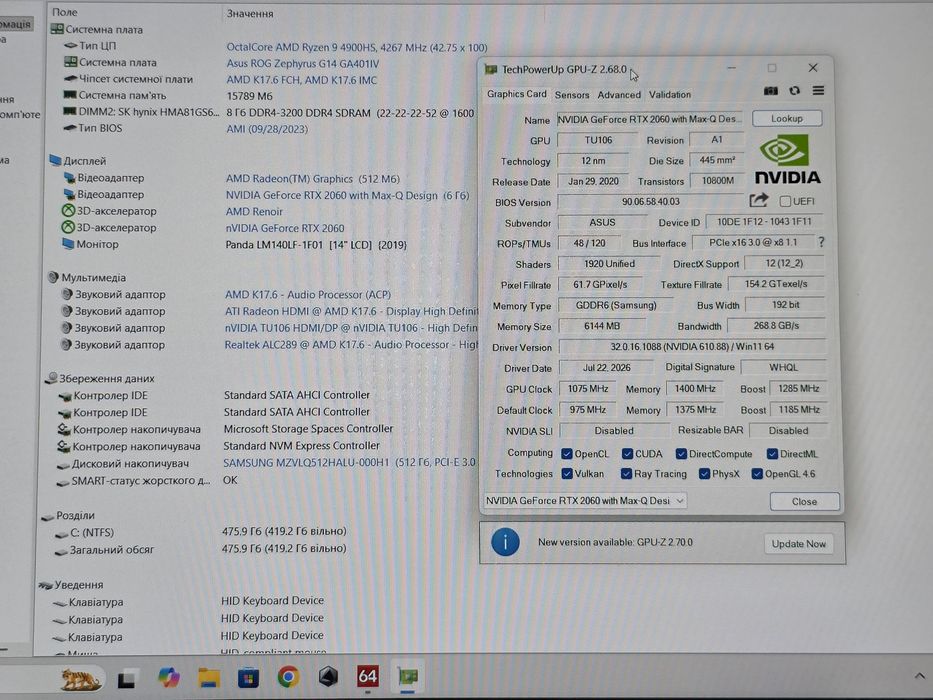Click the Memory Size 6144 MB field

pyautogui.click(x=602, y=326)
